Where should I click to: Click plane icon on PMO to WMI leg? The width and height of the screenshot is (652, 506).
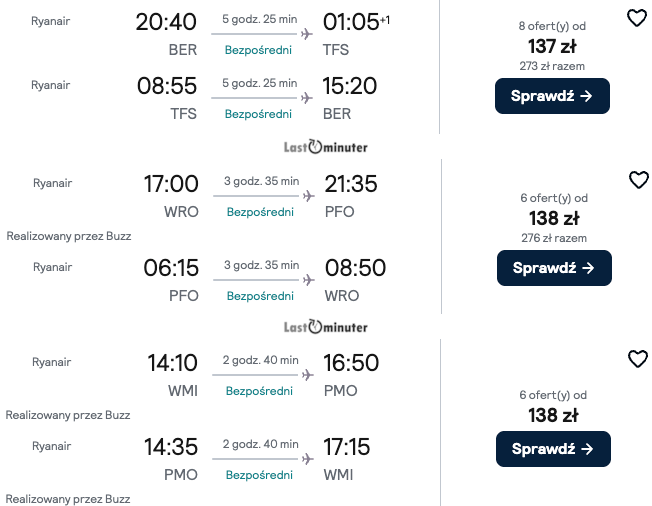[x=307, y=458]
